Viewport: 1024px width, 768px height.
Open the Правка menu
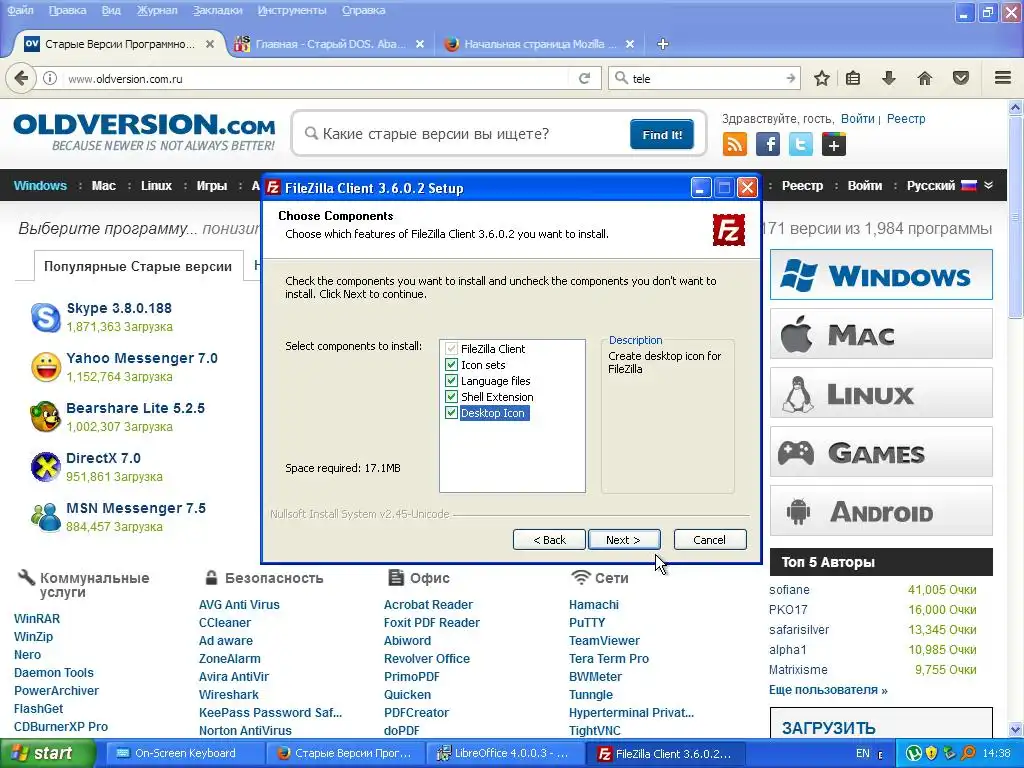pos(67,10)
